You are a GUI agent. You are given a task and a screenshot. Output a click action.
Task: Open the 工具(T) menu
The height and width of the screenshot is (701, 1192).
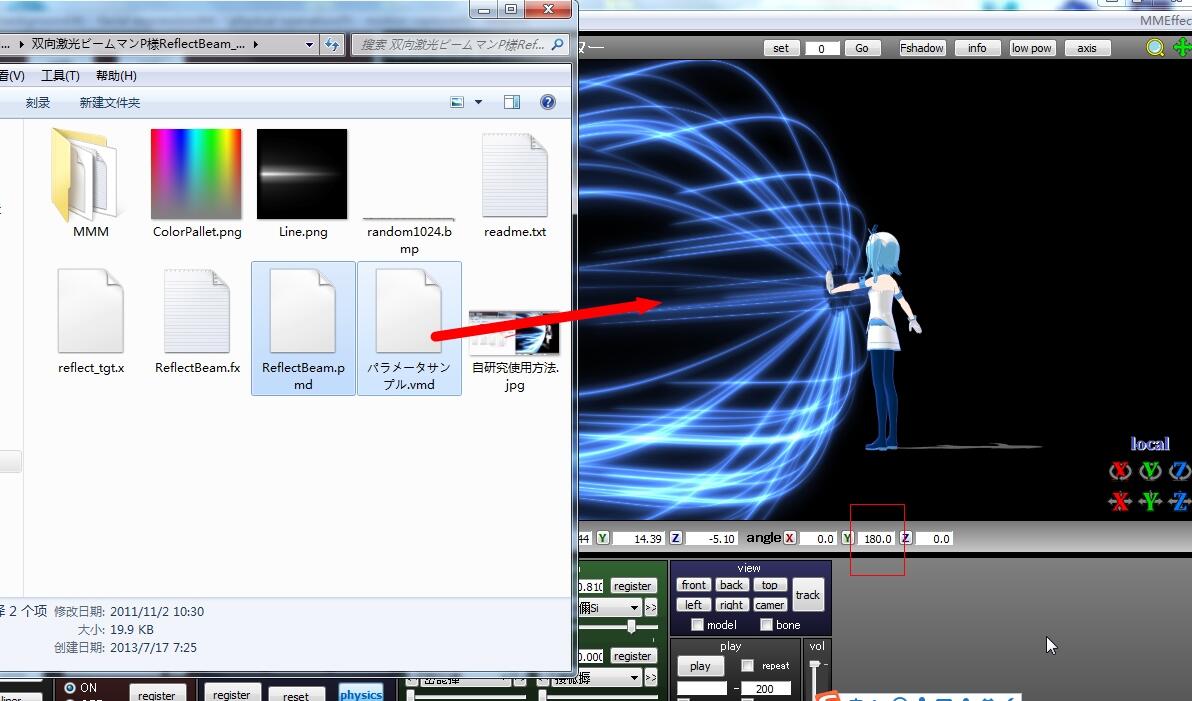coord(60,75)
